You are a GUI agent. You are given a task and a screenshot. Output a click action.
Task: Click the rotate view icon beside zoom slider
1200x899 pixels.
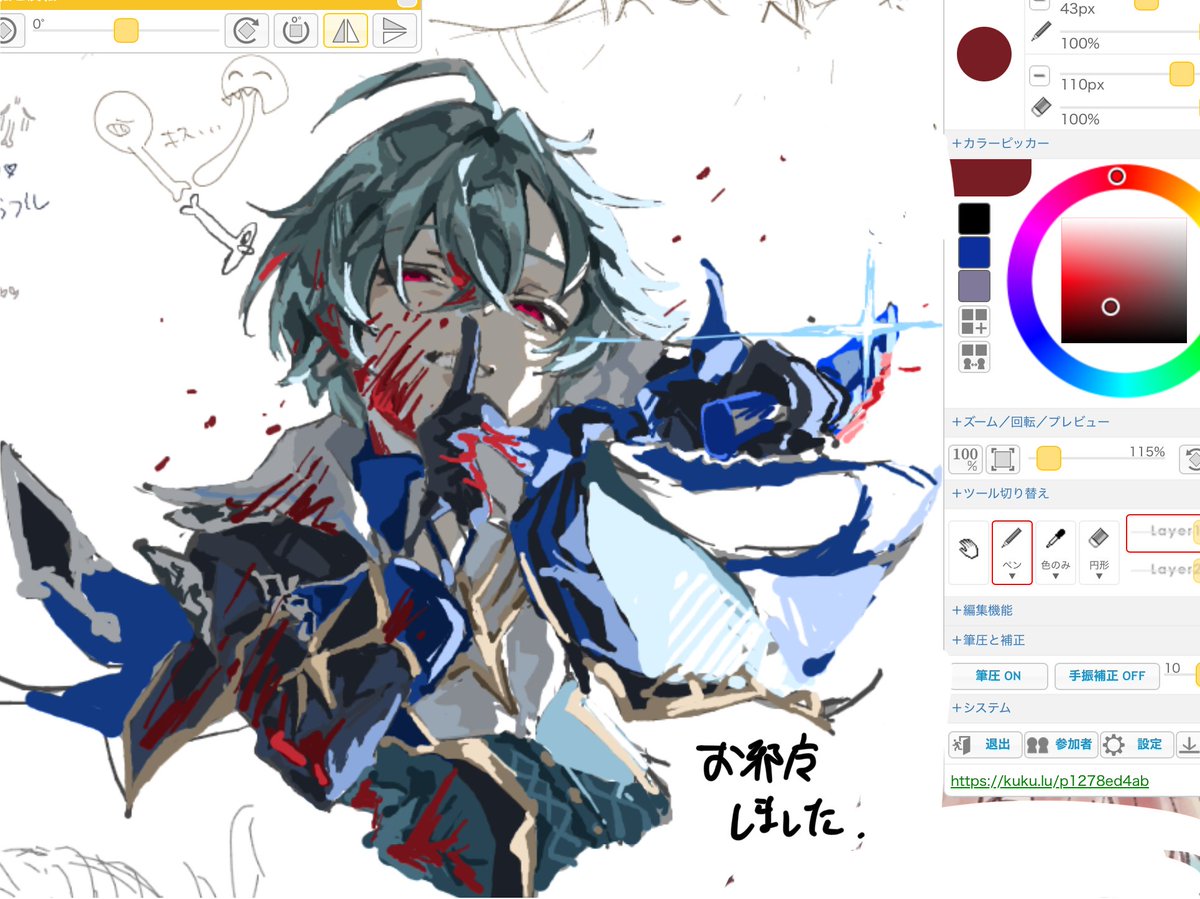point(1190,459)
